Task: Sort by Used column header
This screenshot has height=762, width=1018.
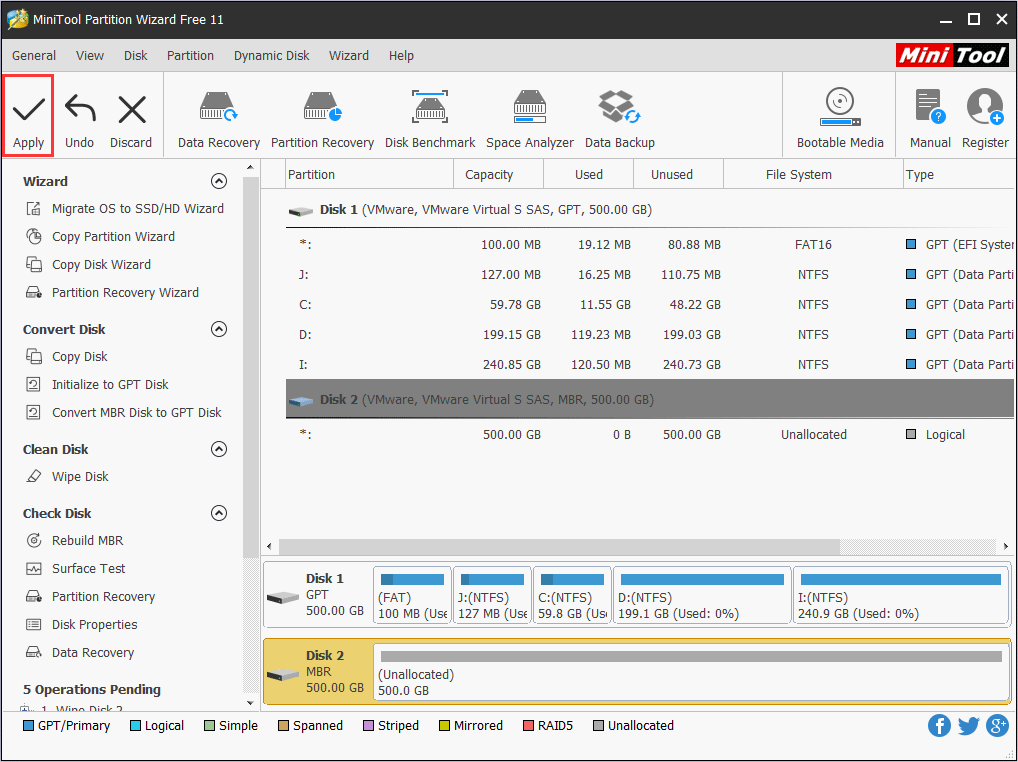Action: click(x=588, y=175)
